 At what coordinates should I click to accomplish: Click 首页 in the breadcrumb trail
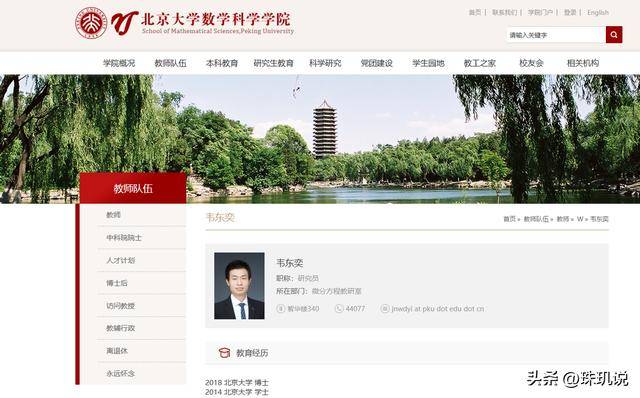pyautogui.click(x=509, y=219)
